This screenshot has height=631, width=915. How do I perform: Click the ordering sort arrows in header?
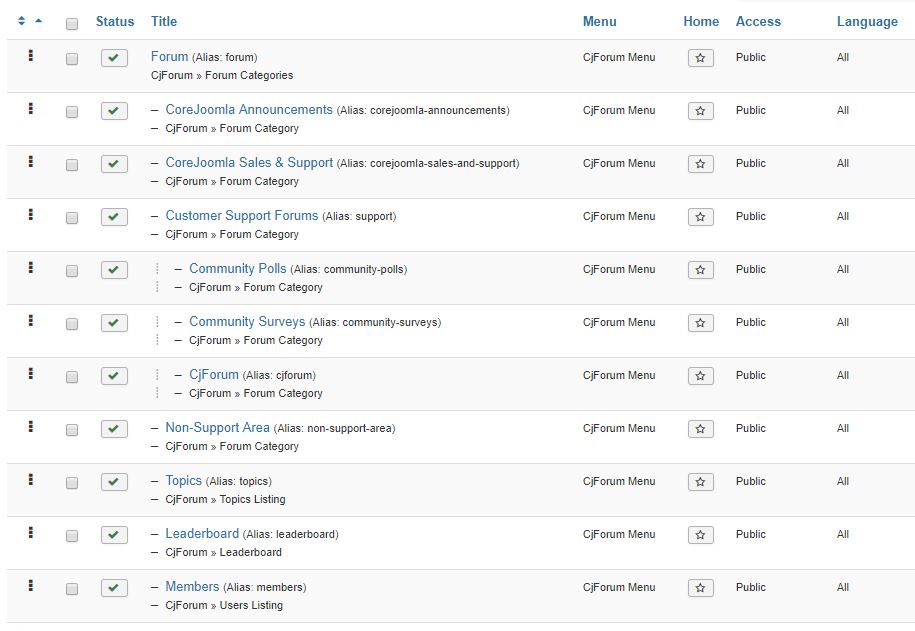point(30,21)
